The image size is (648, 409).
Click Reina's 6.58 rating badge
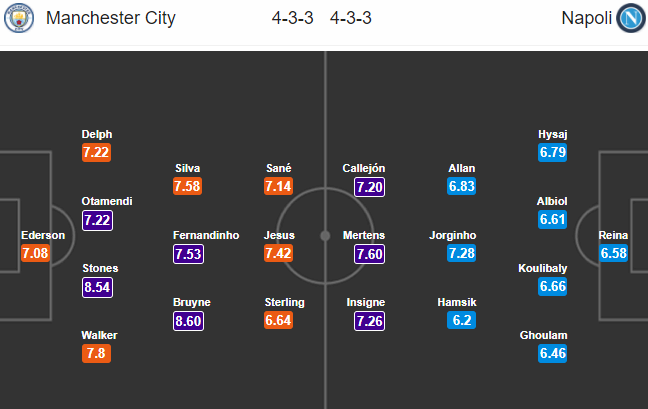coord(614,253)
